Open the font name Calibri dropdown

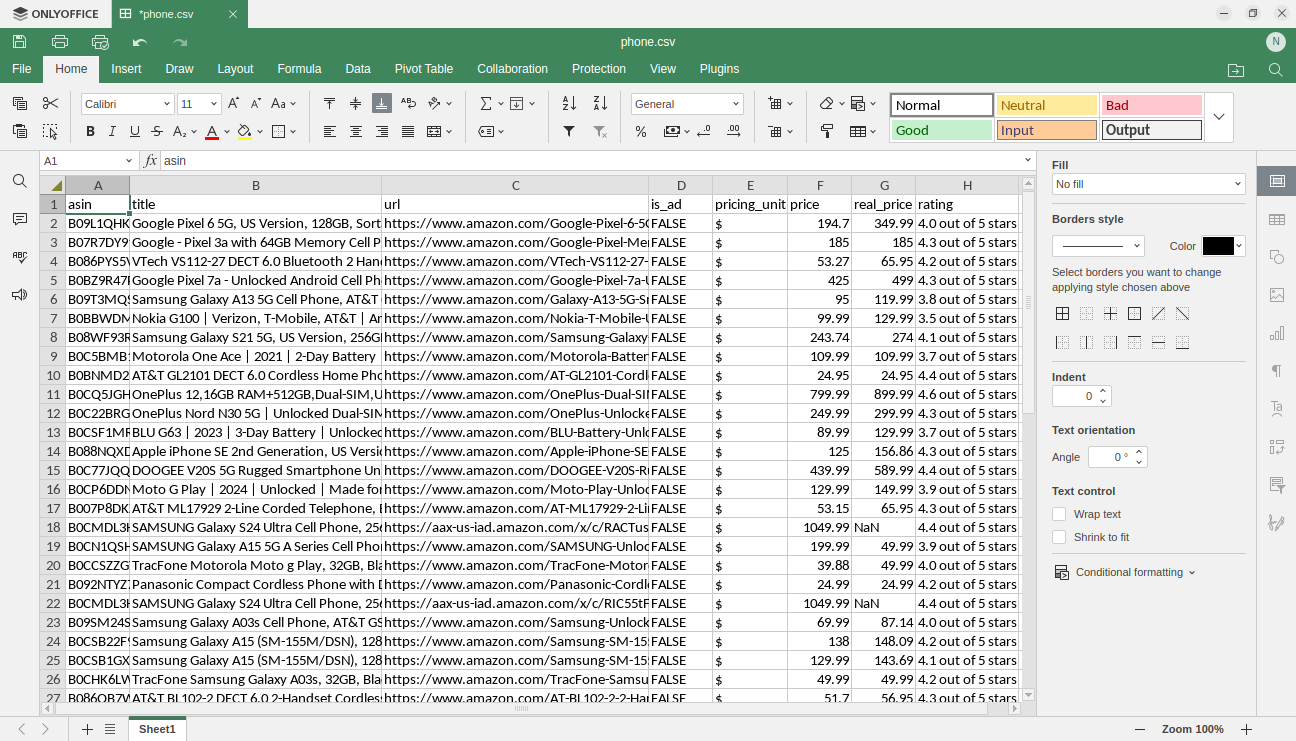pyautogui.click(x=167, y=104)
